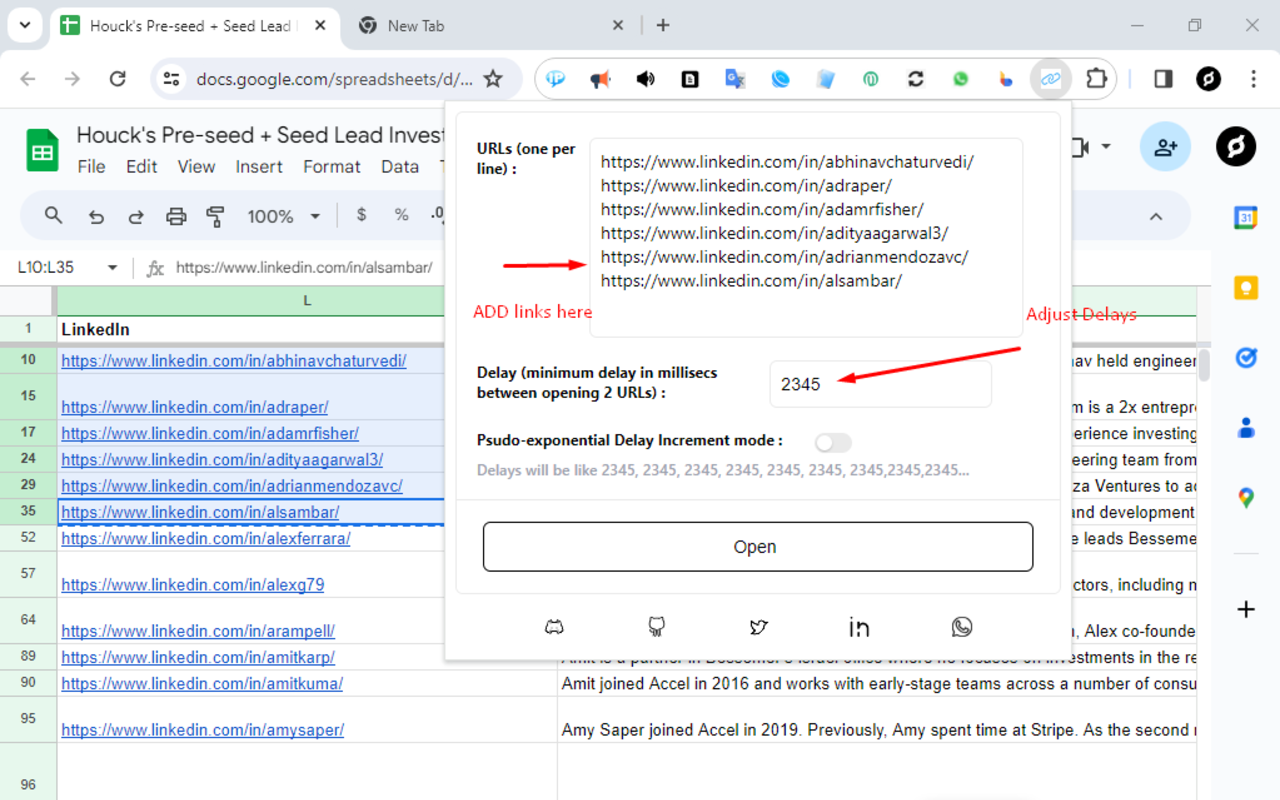Open the alexg79 LinkedIn link

tap(193, 584)
